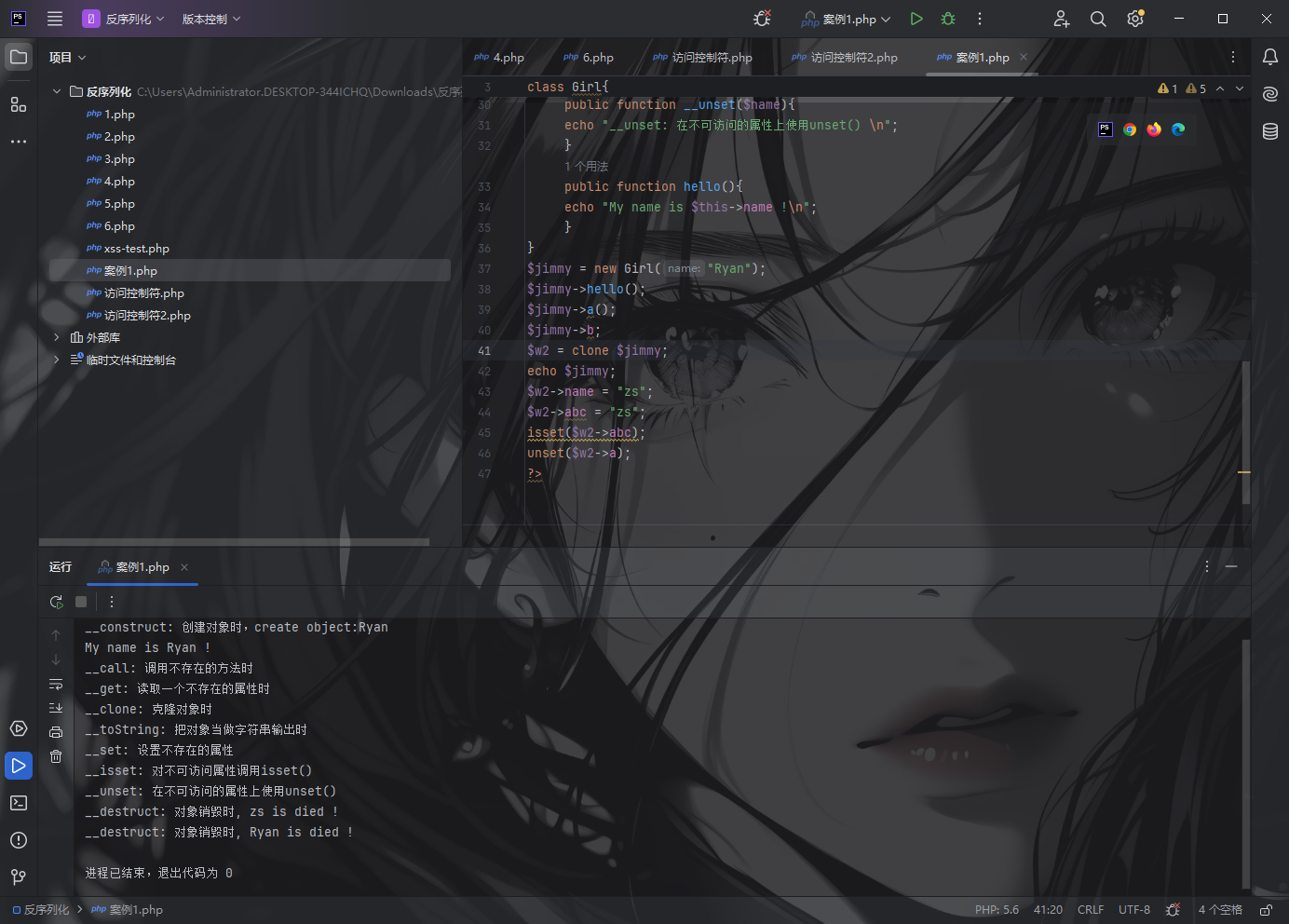Open file in Chrome browser
The width and height of the screenshot is (1289, 924).
(1130, 129)
